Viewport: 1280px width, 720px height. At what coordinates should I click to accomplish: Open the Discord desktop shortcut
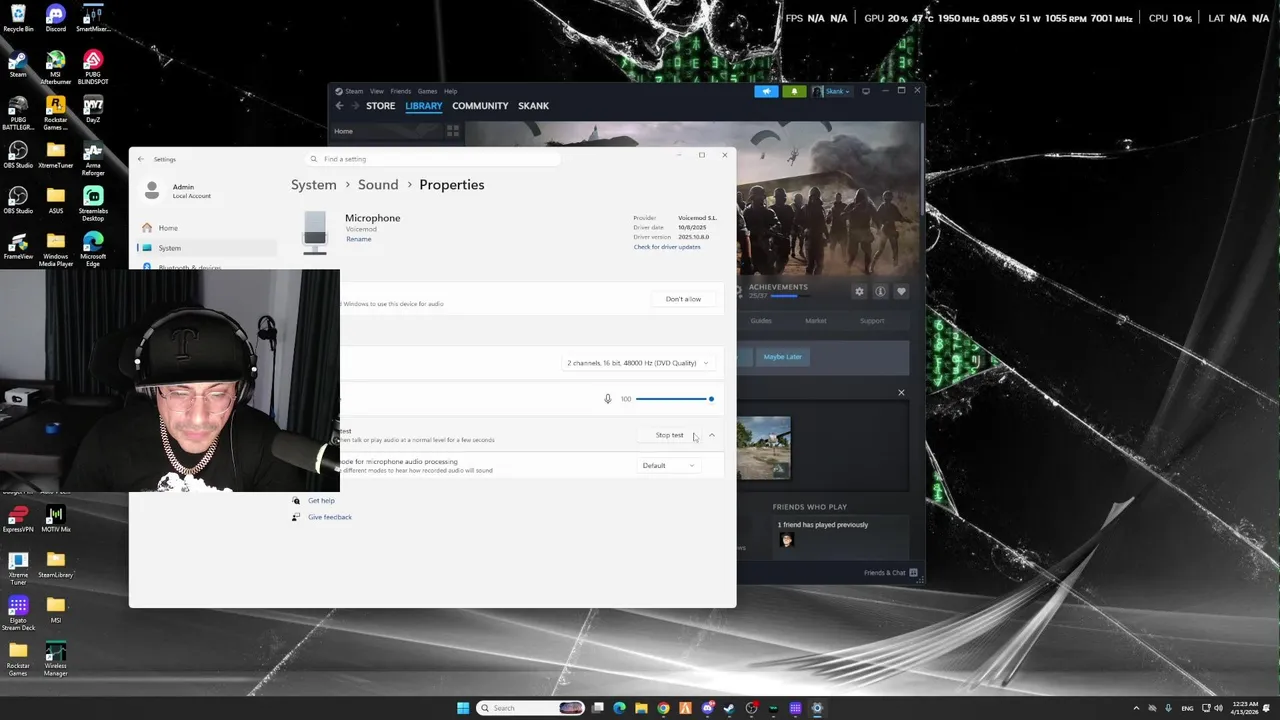pyautogui.click(x=56, y=18)
